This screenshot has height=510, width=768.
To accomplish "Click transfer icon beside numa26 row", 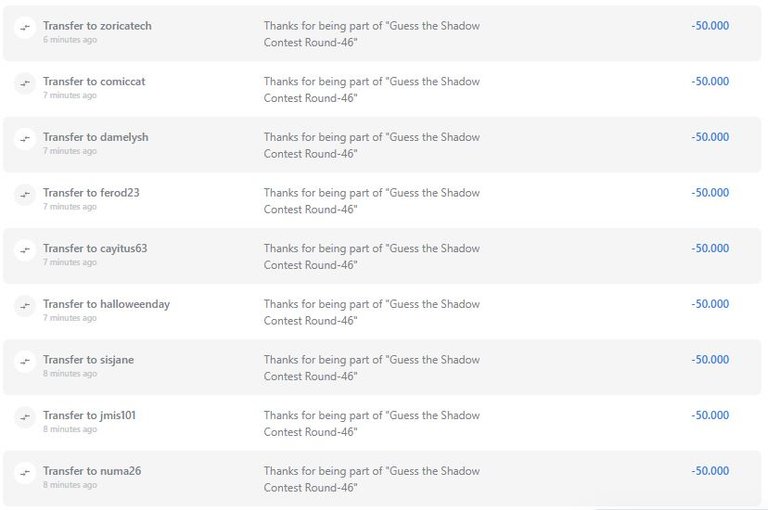I will click(x=25, y=473).
